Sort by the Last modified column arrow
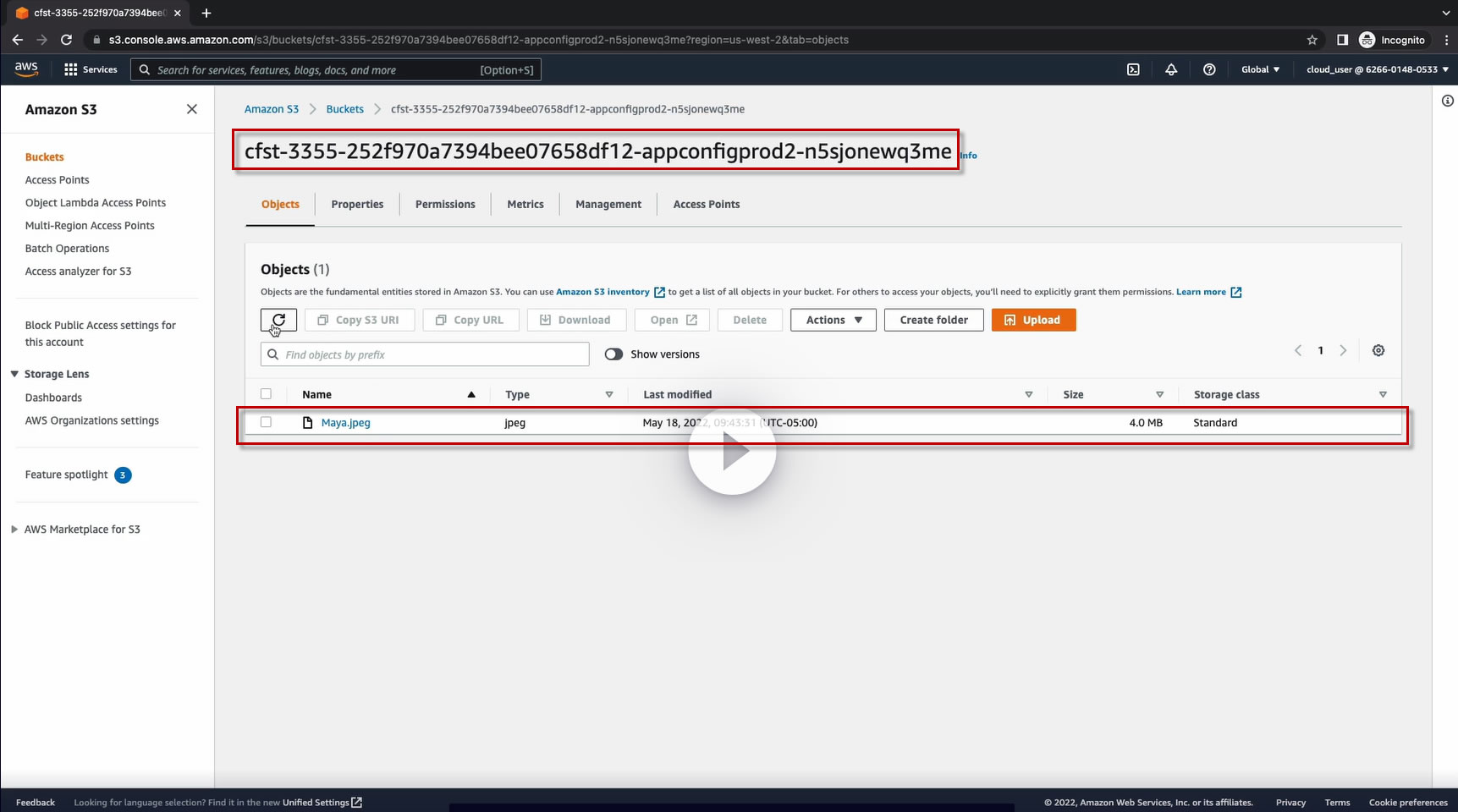1458x812 pixels. click(x=1029, y=395)
